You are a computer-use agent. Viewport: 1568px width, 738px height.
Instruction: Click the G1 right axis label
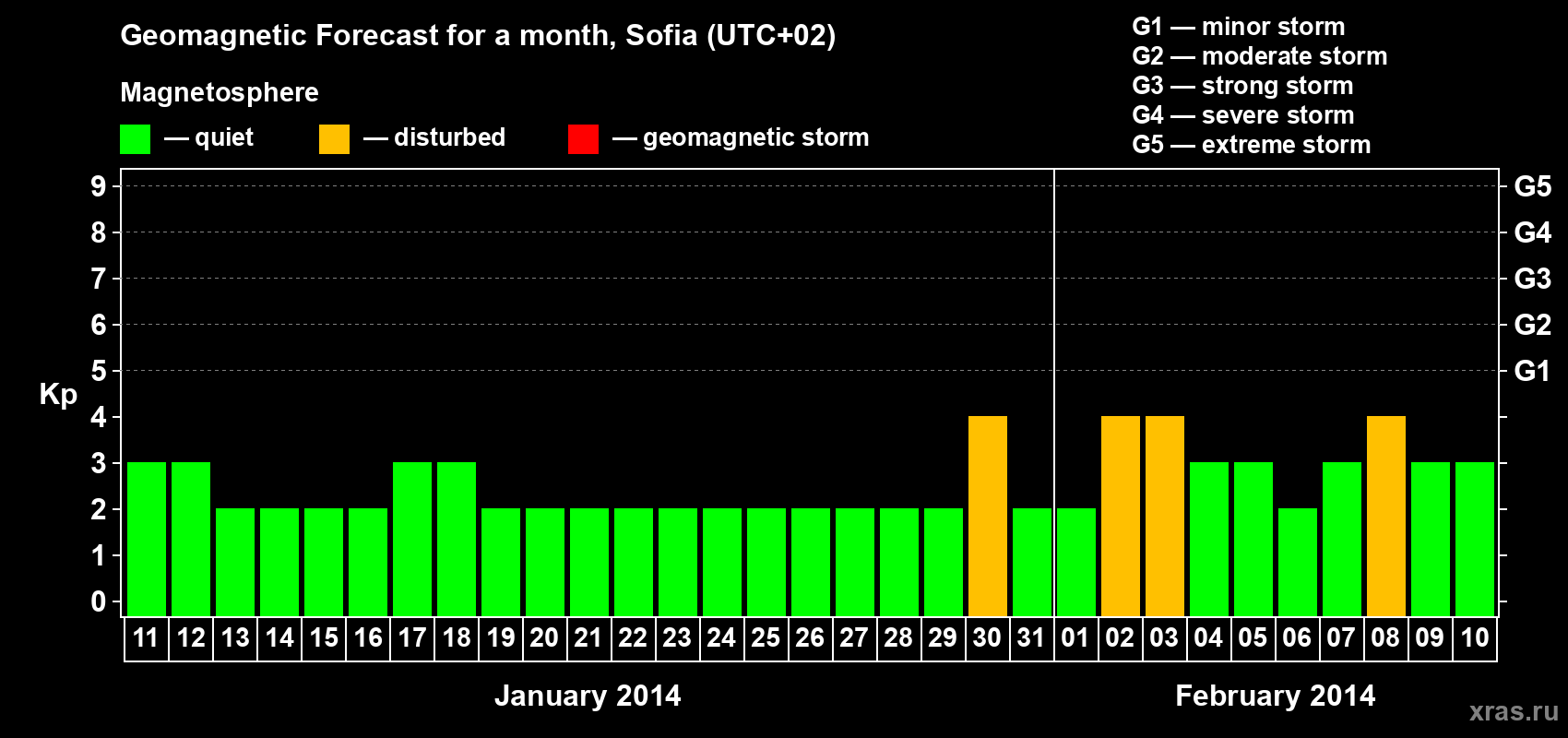[x=1533, y=371]
